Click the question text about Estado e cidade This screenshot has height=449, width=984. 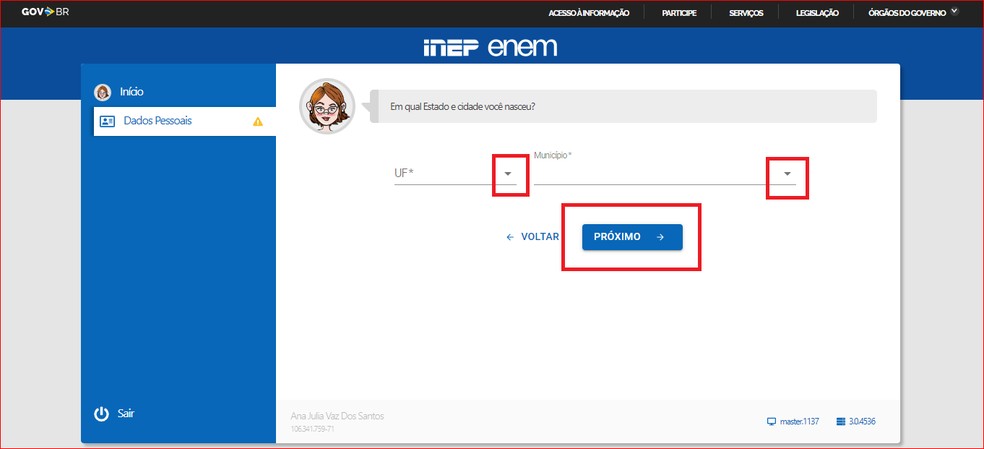[463, 106]
